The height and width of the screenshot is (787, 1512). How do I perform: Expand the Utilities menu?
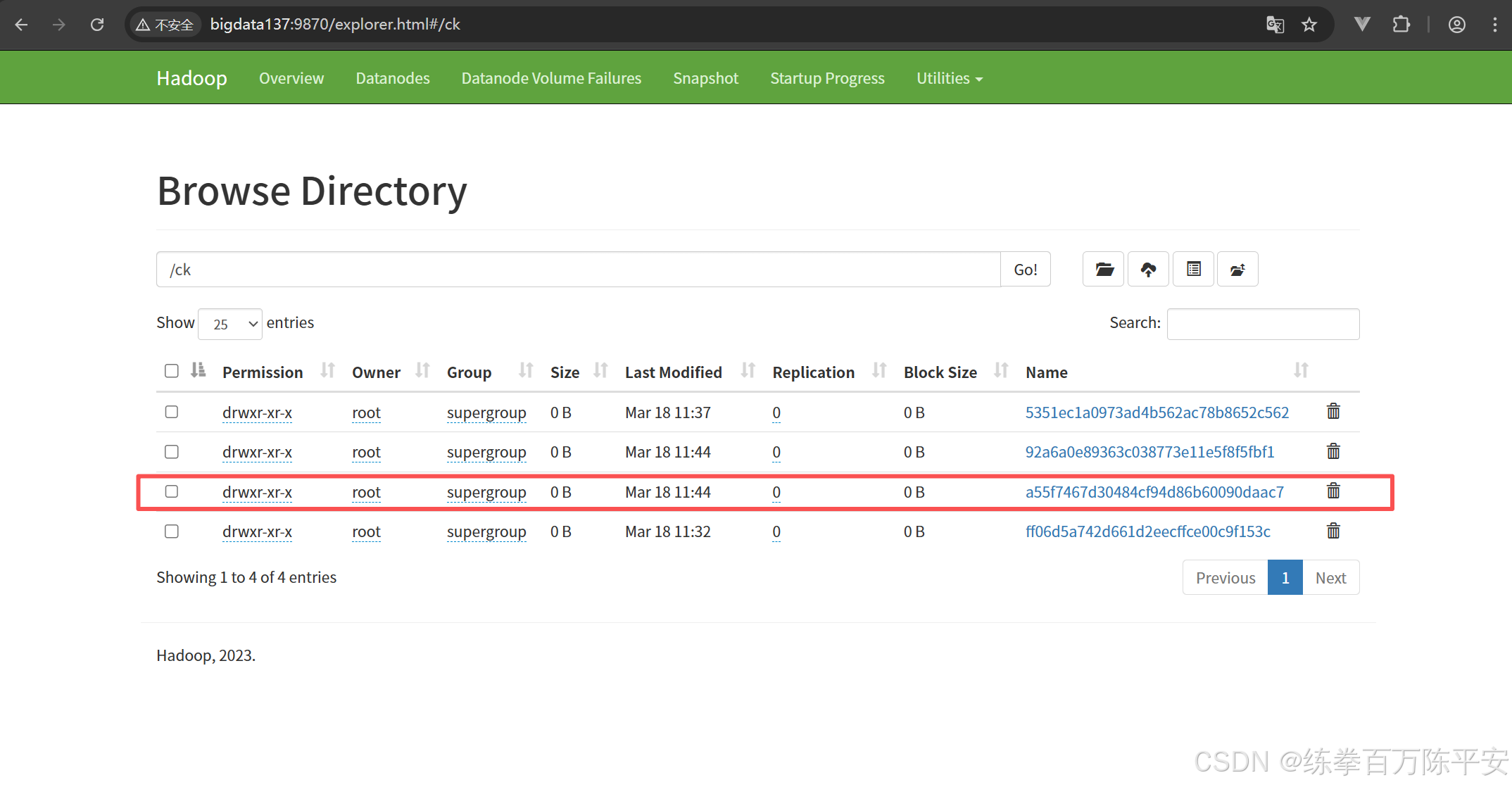point(949,79)
